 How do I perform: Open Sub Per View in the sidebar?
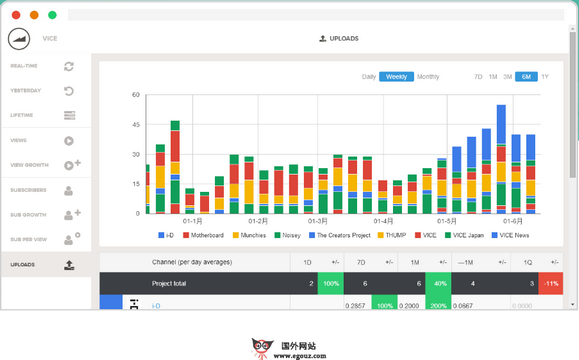(46, 239)
